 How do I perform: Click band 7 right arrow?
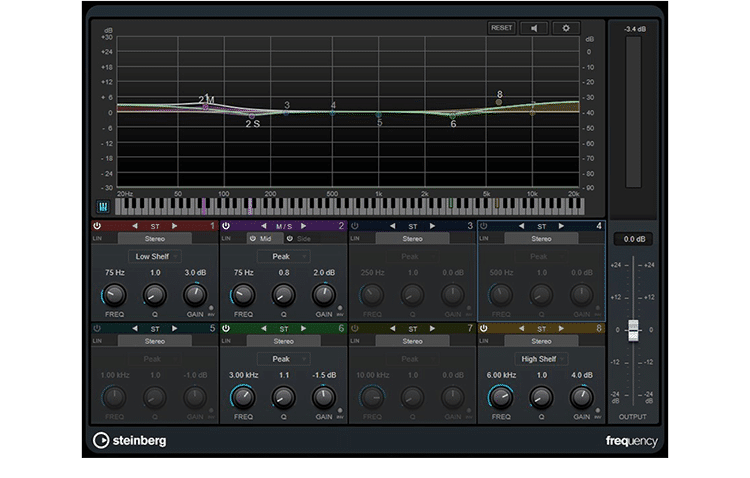click(432, 328)
